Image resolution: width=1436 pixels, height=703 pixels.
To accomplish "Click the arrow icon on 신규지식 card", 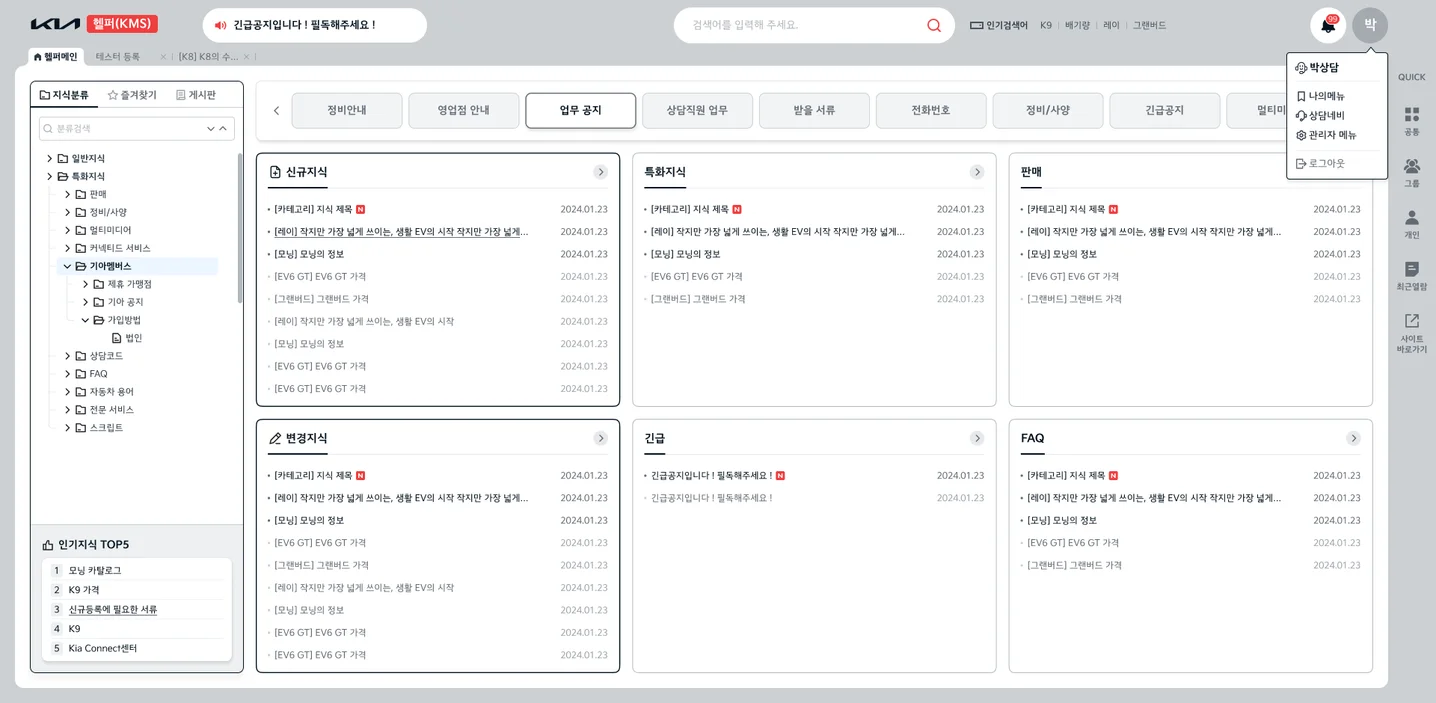I will pos(601,172).
